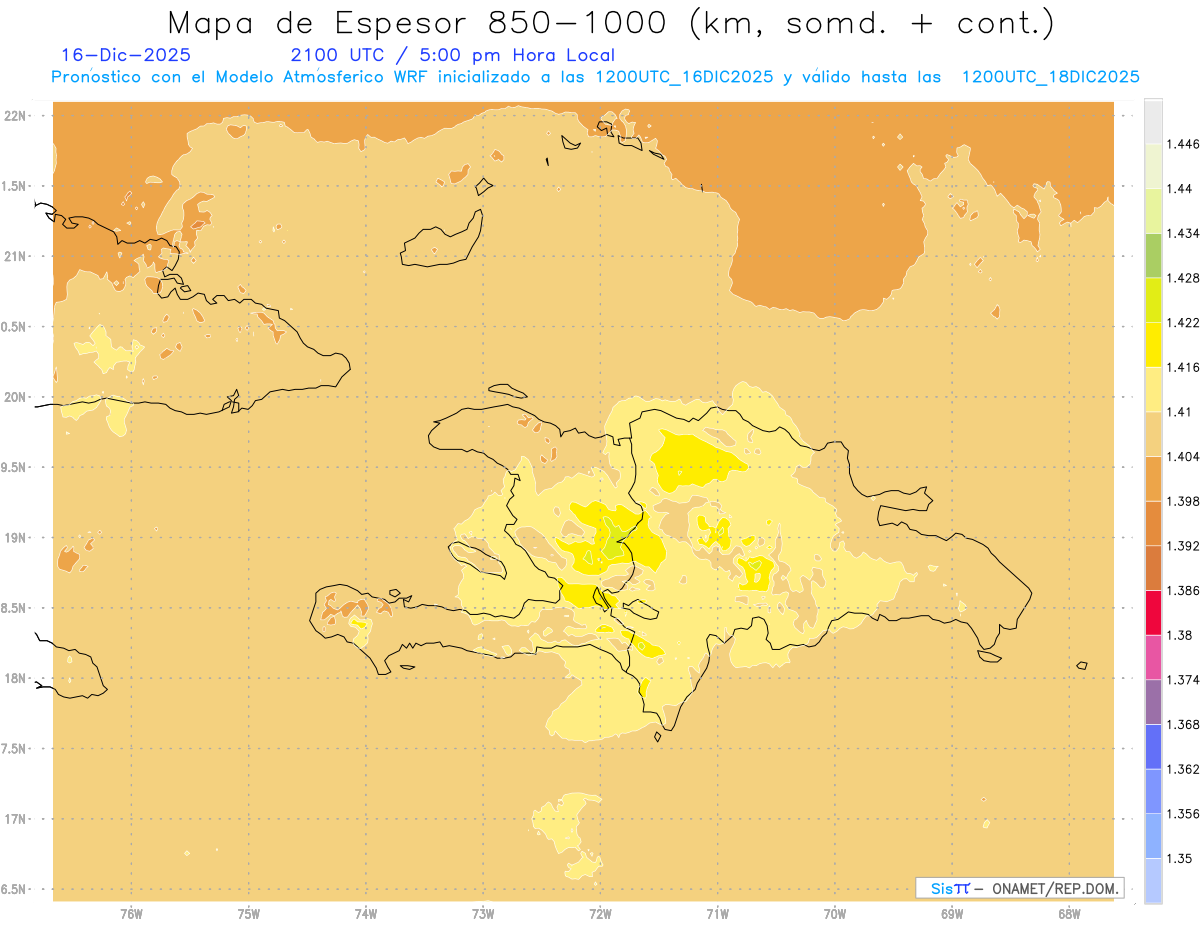Click the "75W" longitude label
This screenshot has width=1200, height=927.
coord(248,913)
